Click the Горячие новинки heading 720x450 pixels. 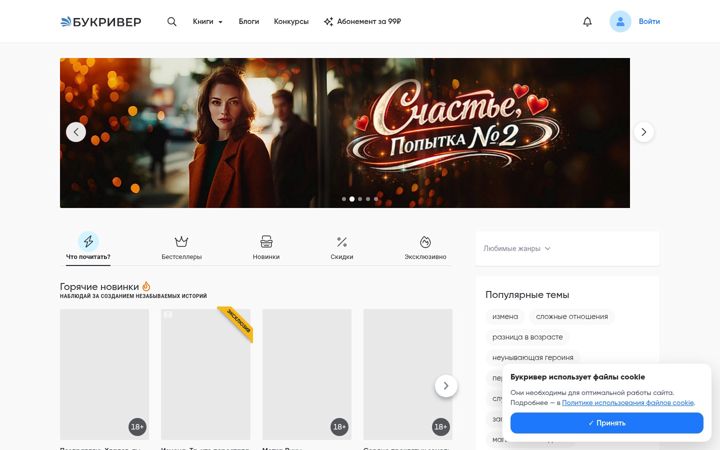[99, 287]
